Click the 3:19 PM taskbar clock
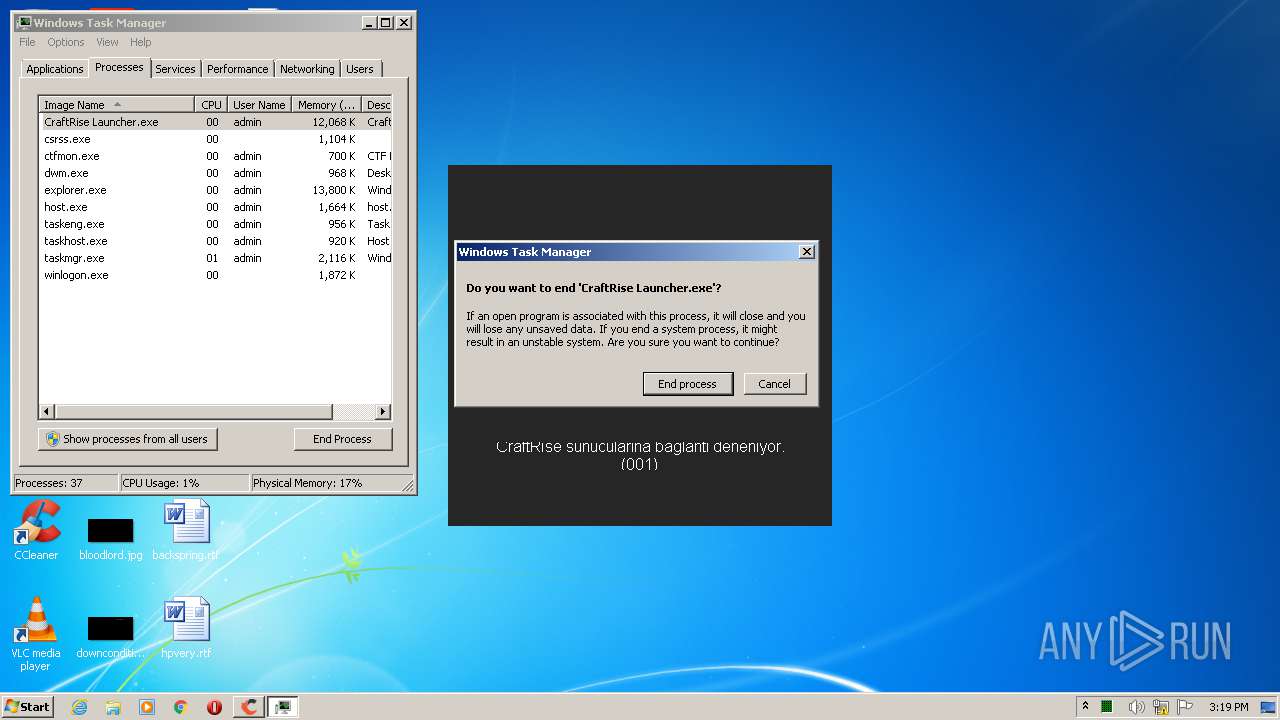1280x720 pixels. click(1228, 707)
